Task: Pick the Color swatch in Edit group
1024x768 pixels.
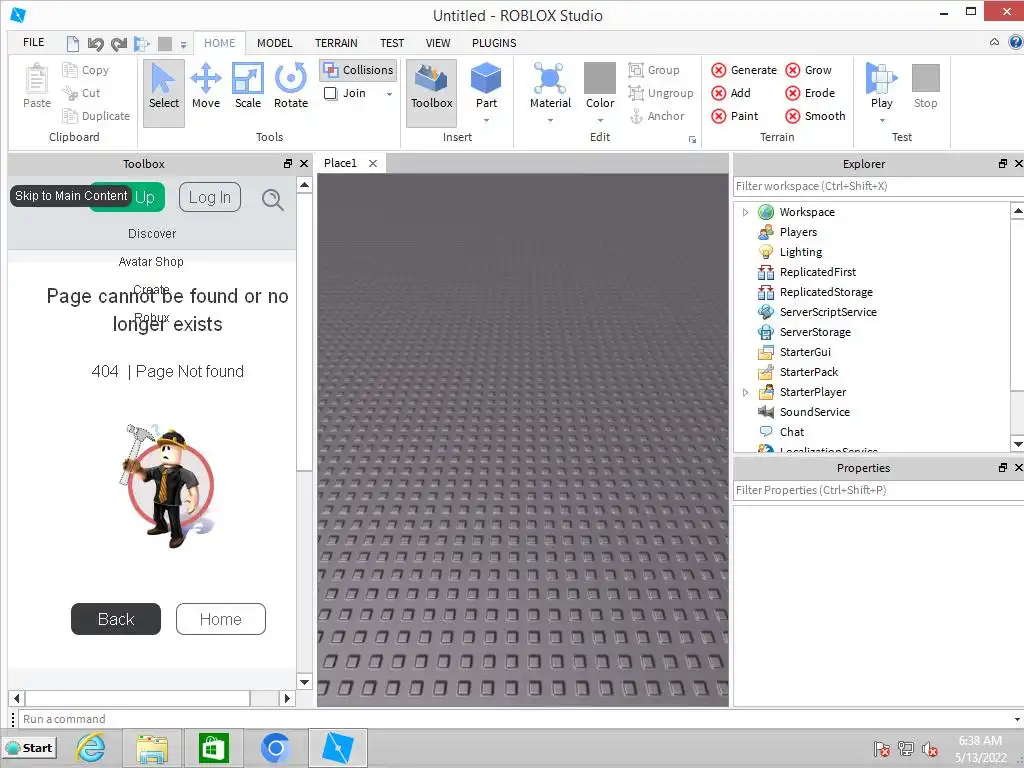Action: (x=600, y=78)
